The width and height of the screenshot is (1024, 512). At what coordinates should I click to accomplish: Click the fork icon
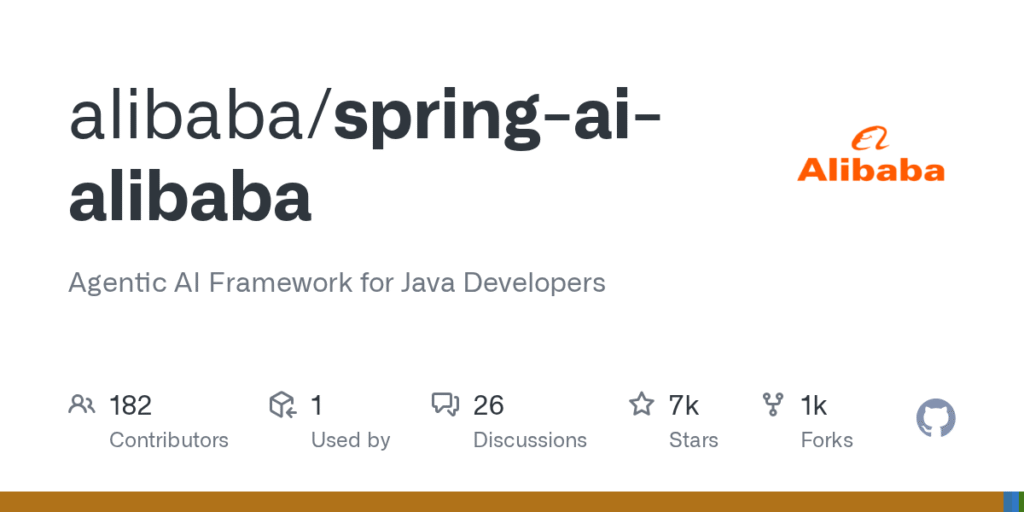[x=773, y=404]
